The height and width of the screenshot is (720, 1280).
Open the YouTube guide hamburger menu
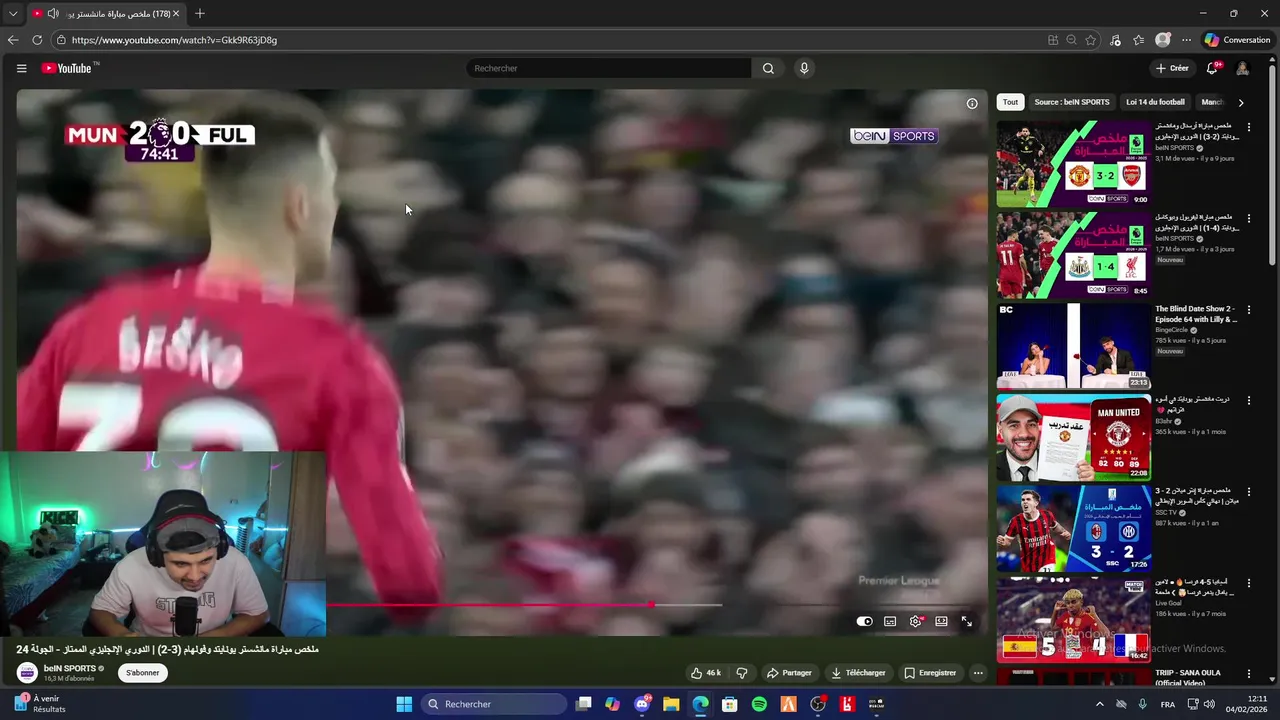21,68
